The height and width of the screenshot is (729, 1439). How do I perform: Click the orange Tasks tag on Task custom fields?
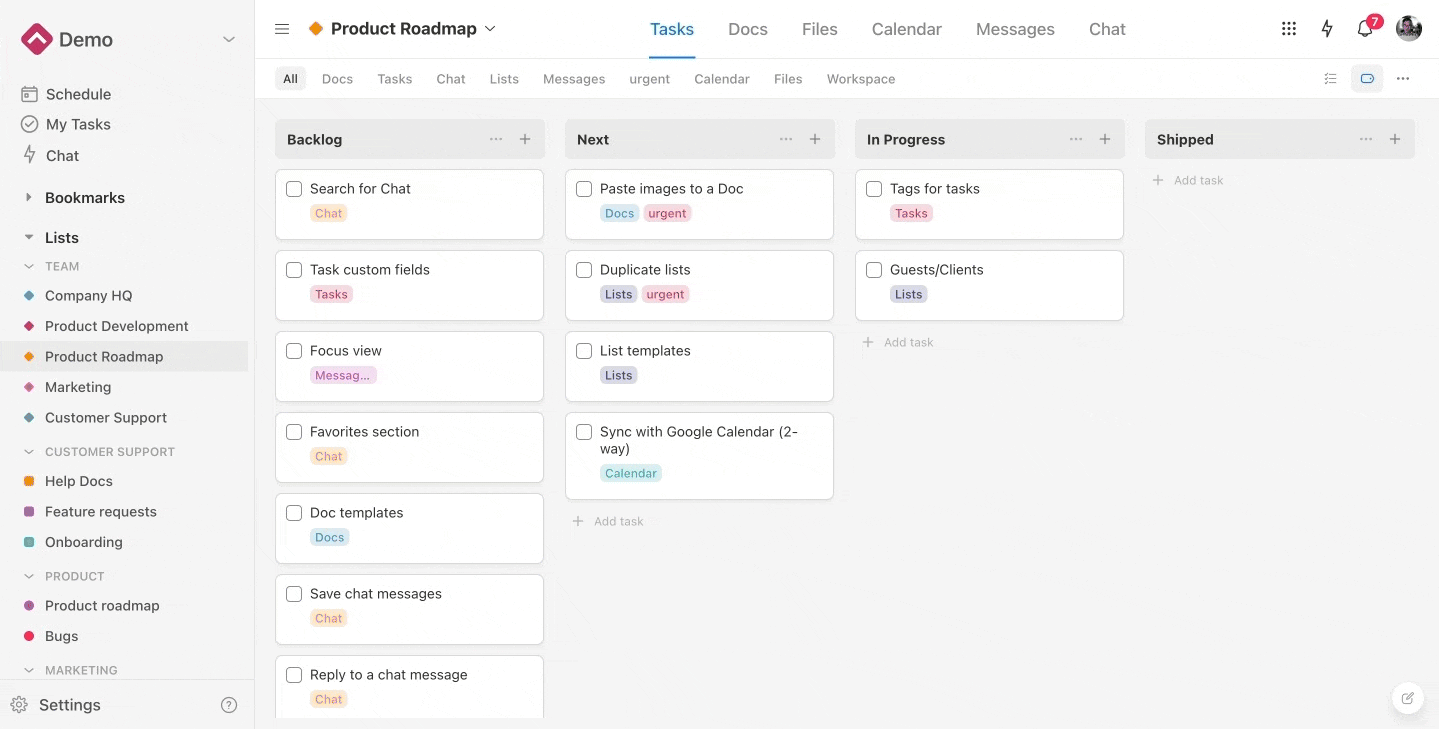[331, 294]
